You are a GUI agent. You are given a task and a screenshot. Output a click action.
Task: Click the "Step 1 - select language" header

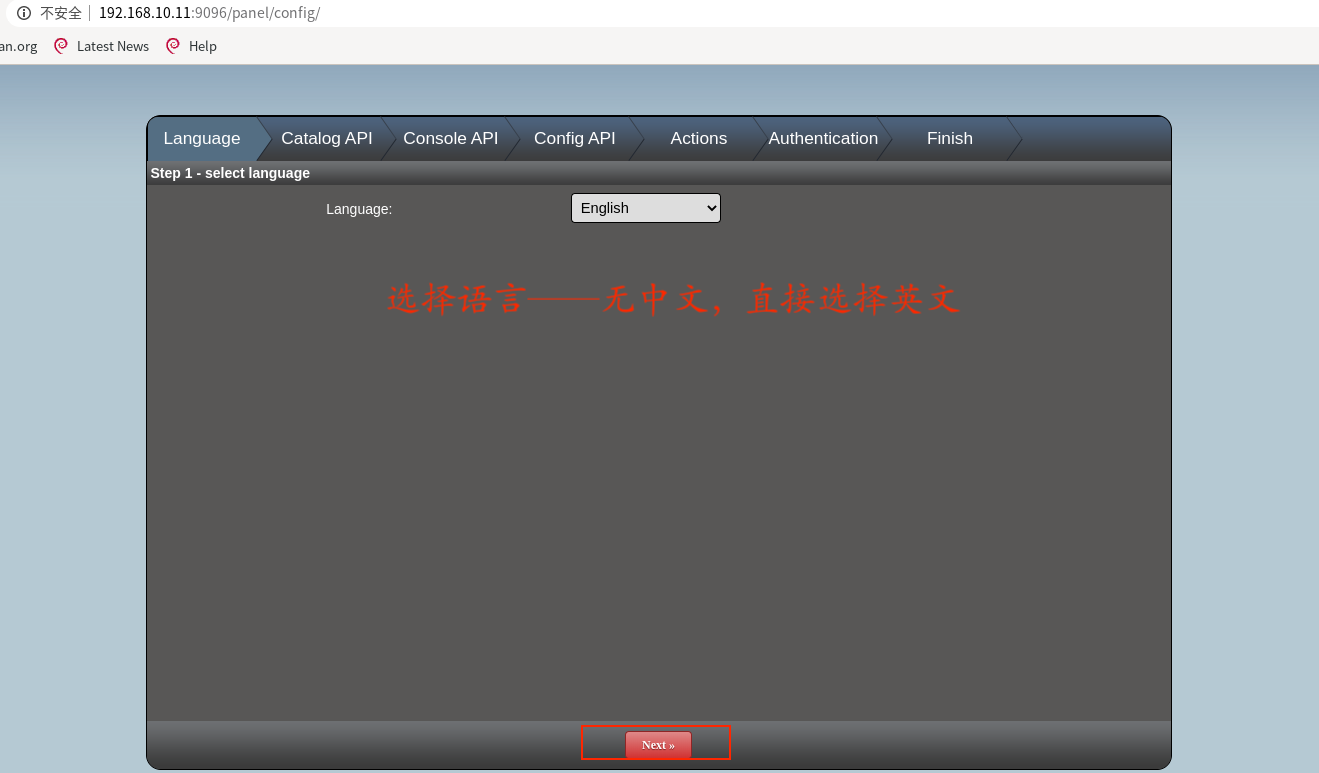click(230, 173)
